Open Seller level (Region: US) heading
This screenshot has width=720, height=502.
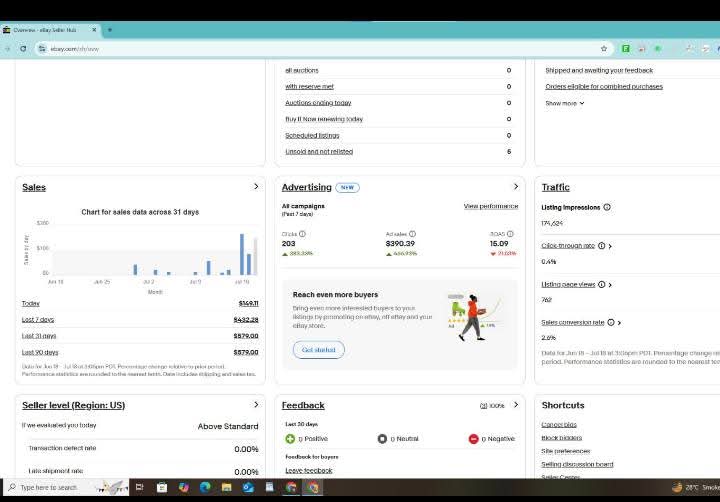(x=73, y=405)
